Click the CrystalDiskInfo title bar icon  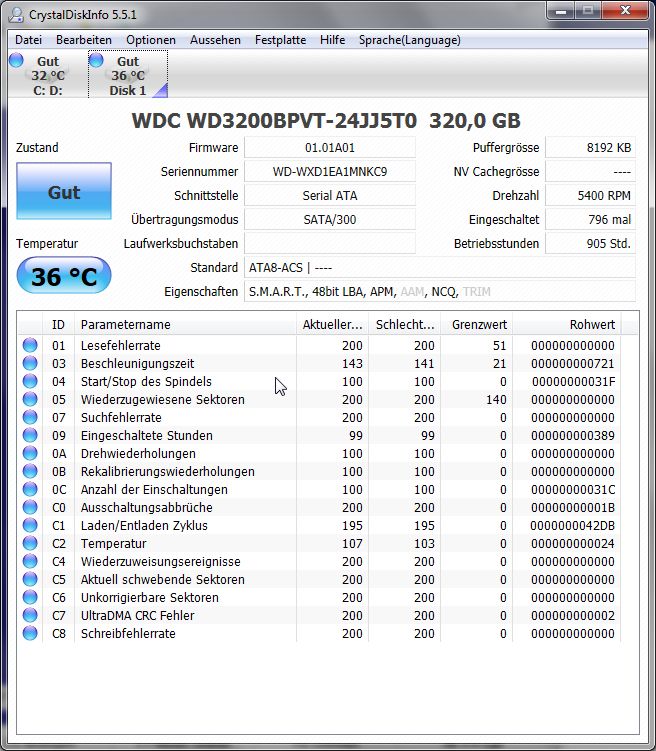[x=16, y=15]
